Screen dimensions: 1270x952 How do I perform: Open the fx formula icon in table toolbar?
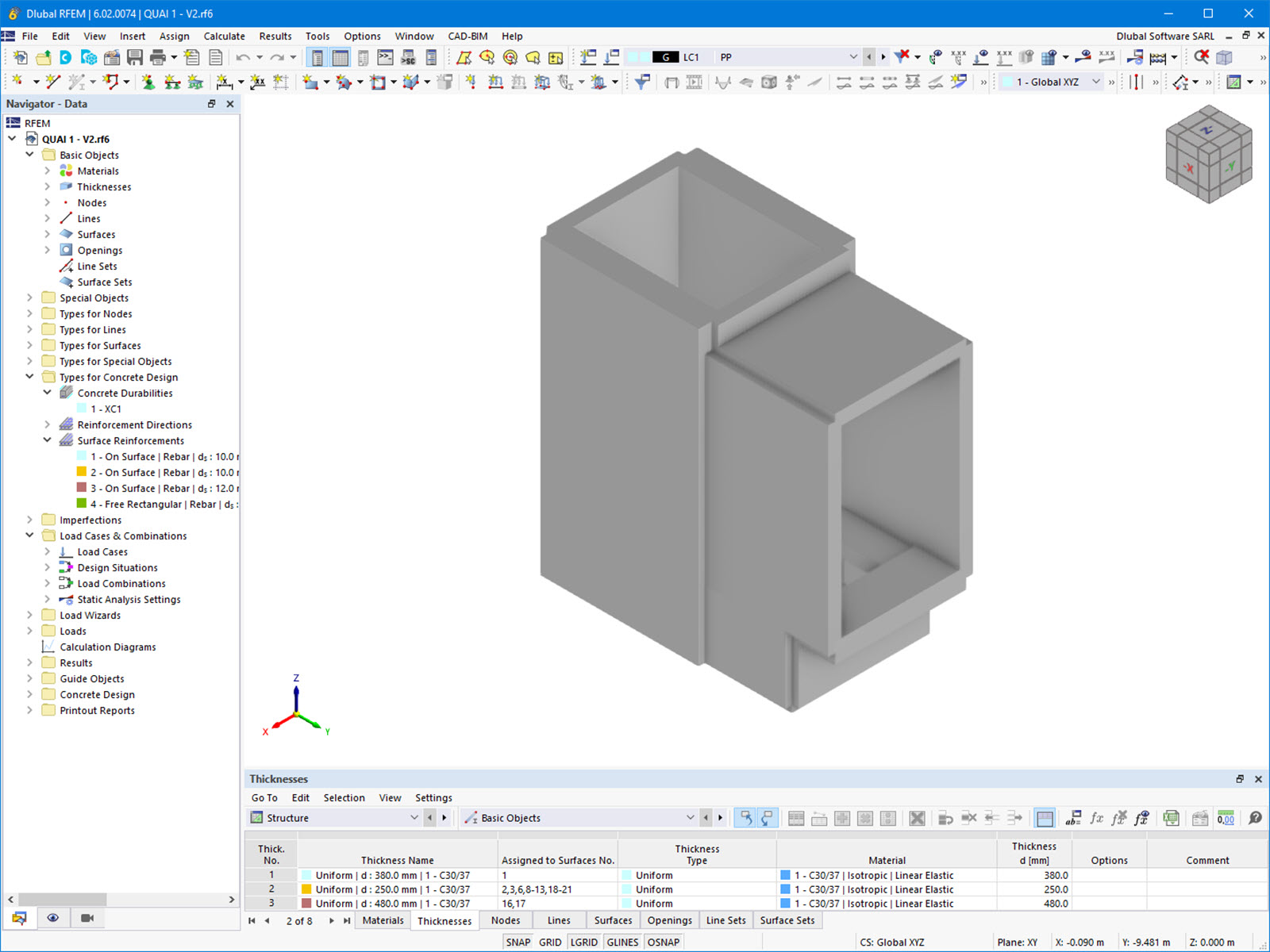[1096, 818]
